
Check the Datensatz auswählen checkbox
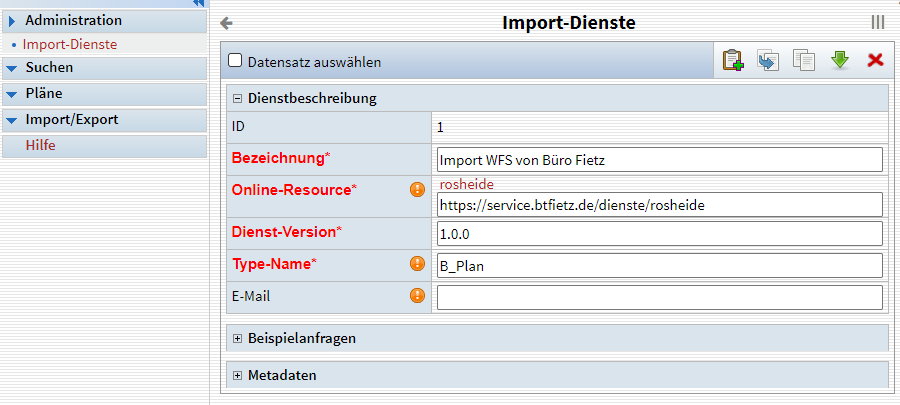236,61
